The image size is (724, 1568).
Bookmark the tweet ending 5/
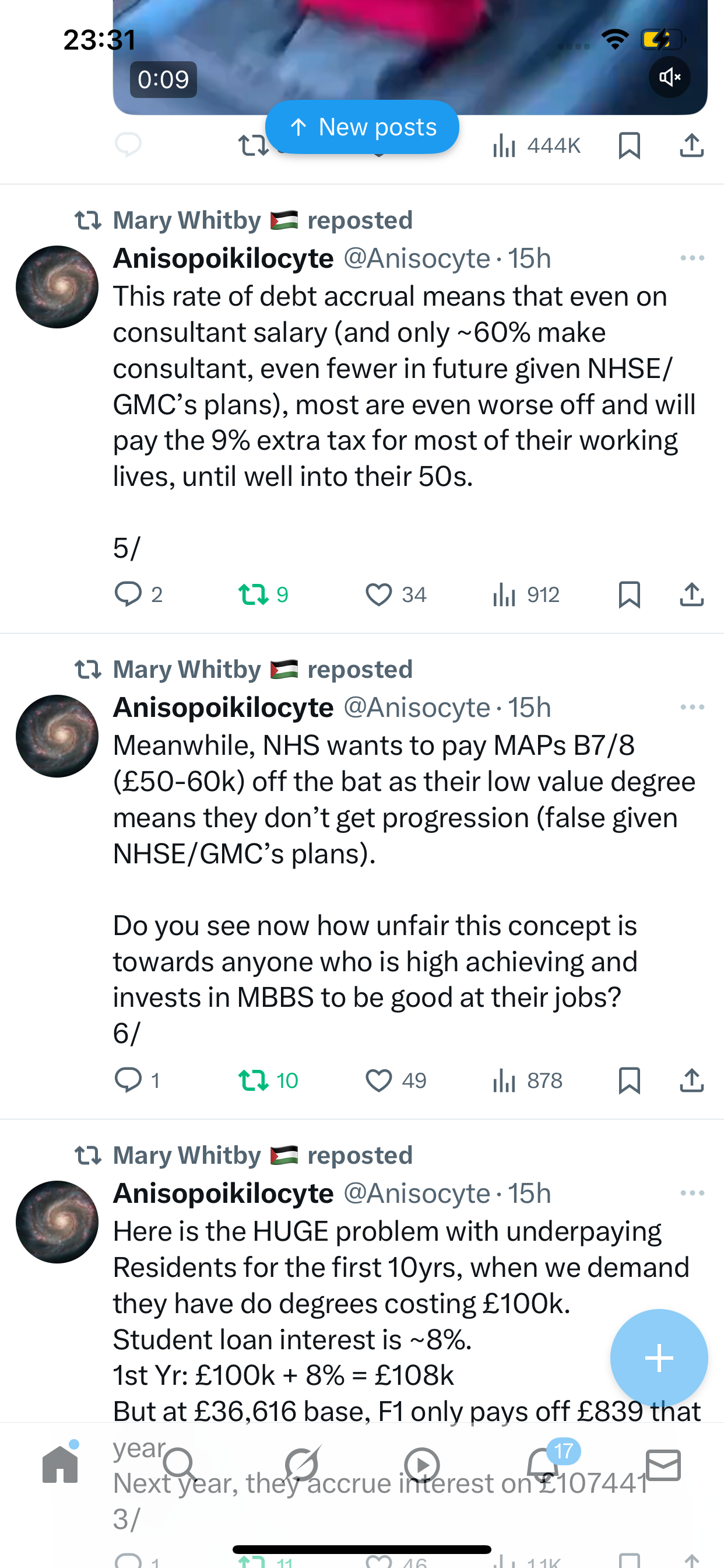629,594
